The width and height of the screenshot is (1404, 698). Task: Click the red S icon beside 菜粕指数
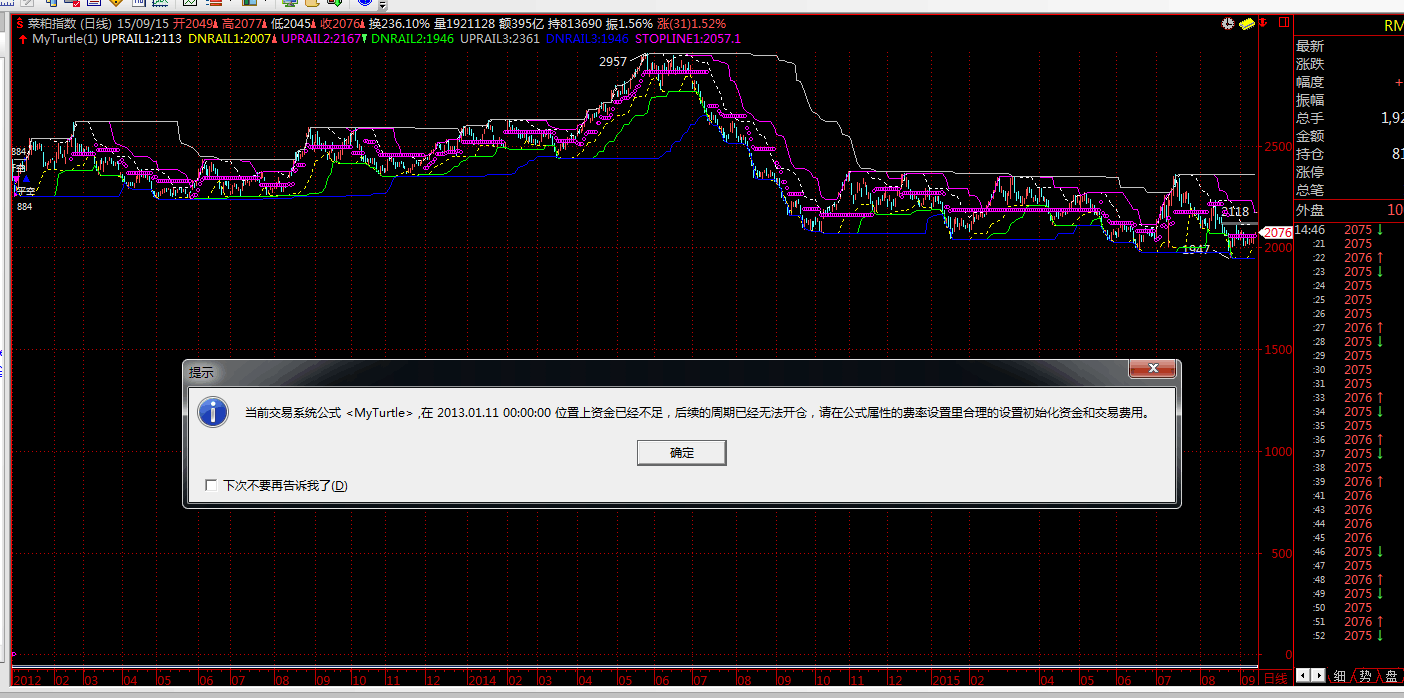point(19,23)
